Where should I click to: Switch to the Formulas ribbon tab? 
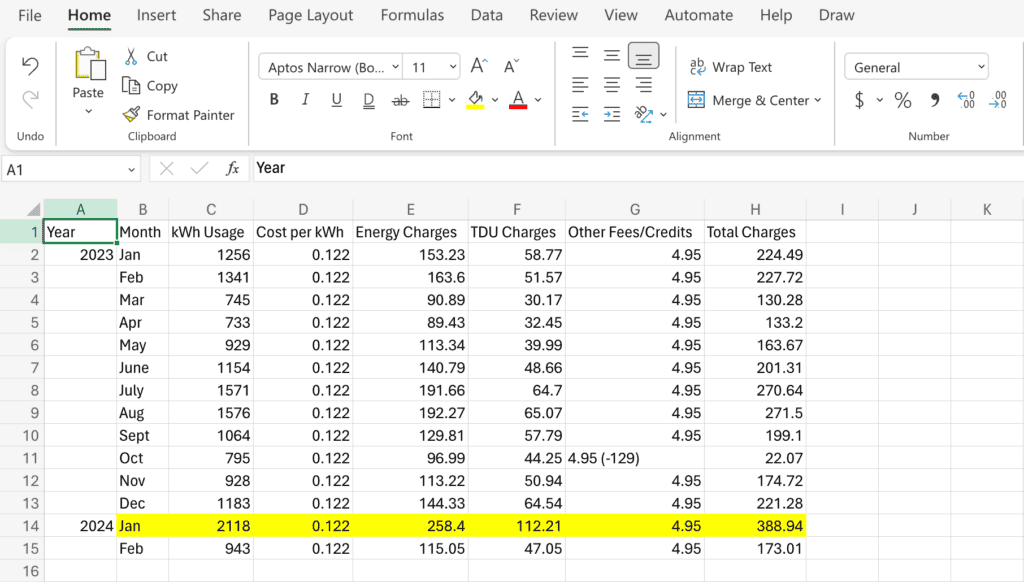(412, 15)
